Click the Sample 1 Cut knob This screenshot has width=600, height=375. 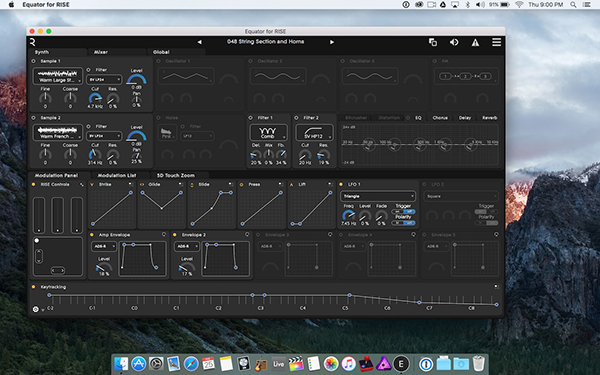tap(95, 99)
